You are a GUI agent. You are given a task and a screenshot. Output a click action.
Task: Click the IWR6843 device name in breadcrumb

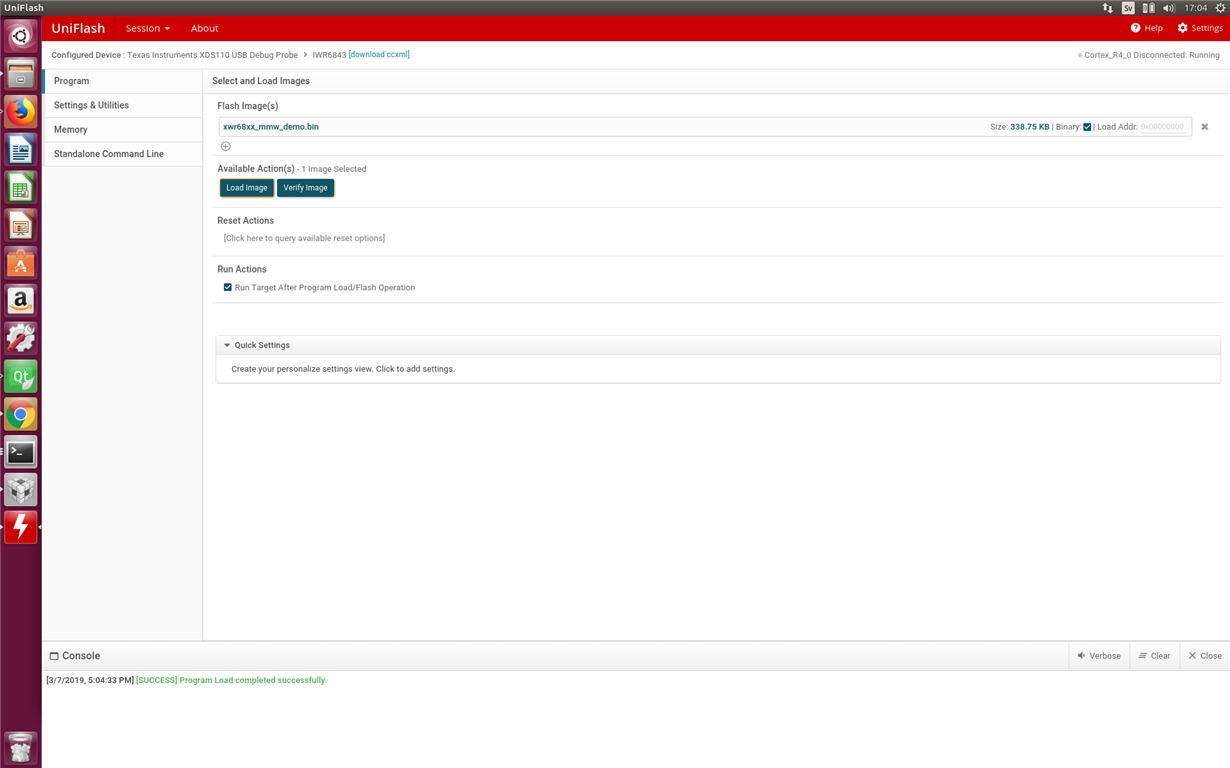pyautogui.click(x=329, y=55)
